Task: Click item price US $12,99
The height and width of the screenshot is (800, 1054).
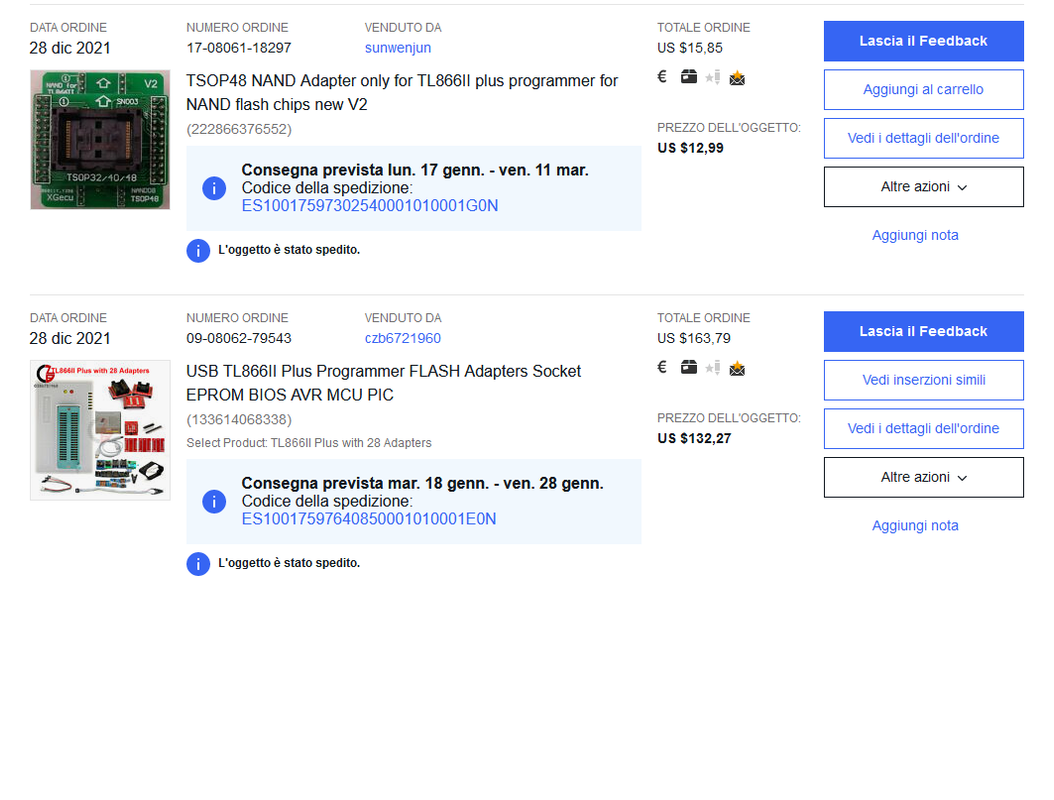Action: pyautogui.click(x=690, y=148)
